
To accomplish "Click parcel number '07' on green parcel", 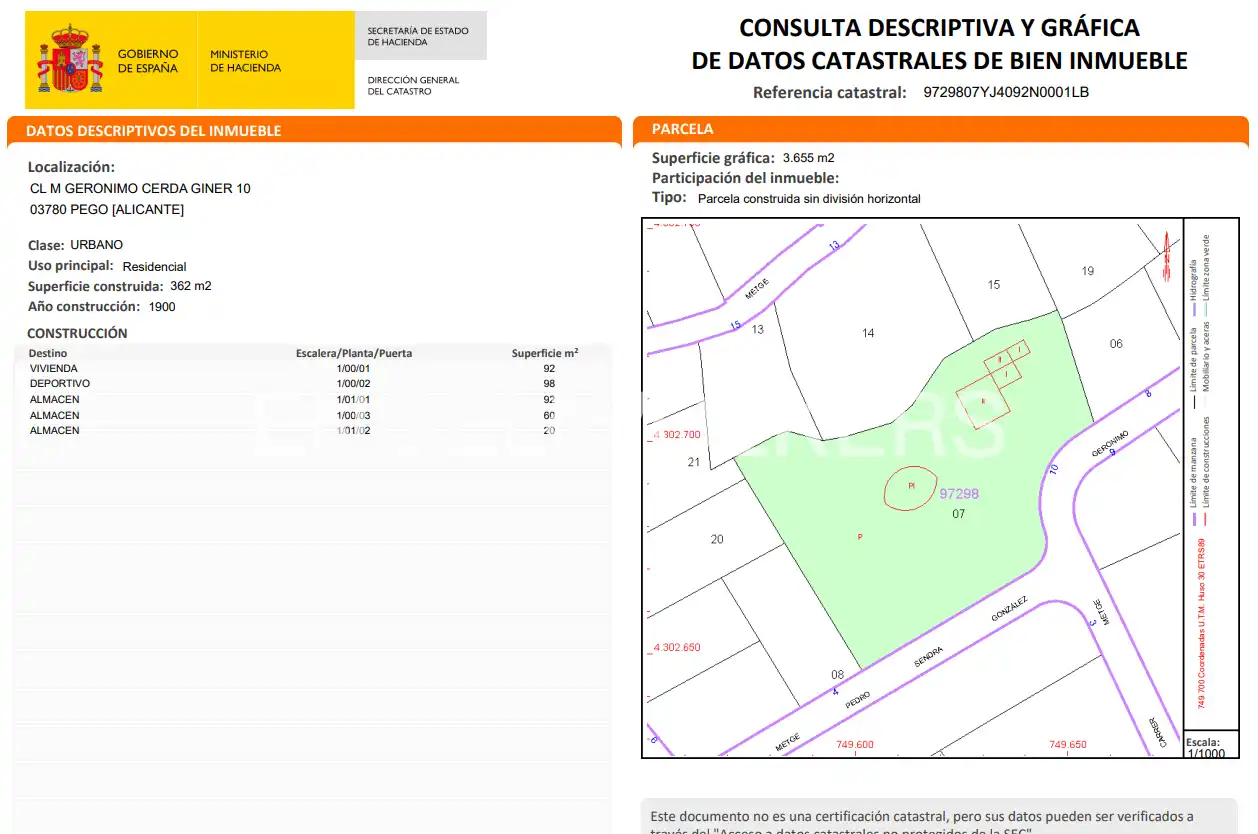I will point(958,514).
